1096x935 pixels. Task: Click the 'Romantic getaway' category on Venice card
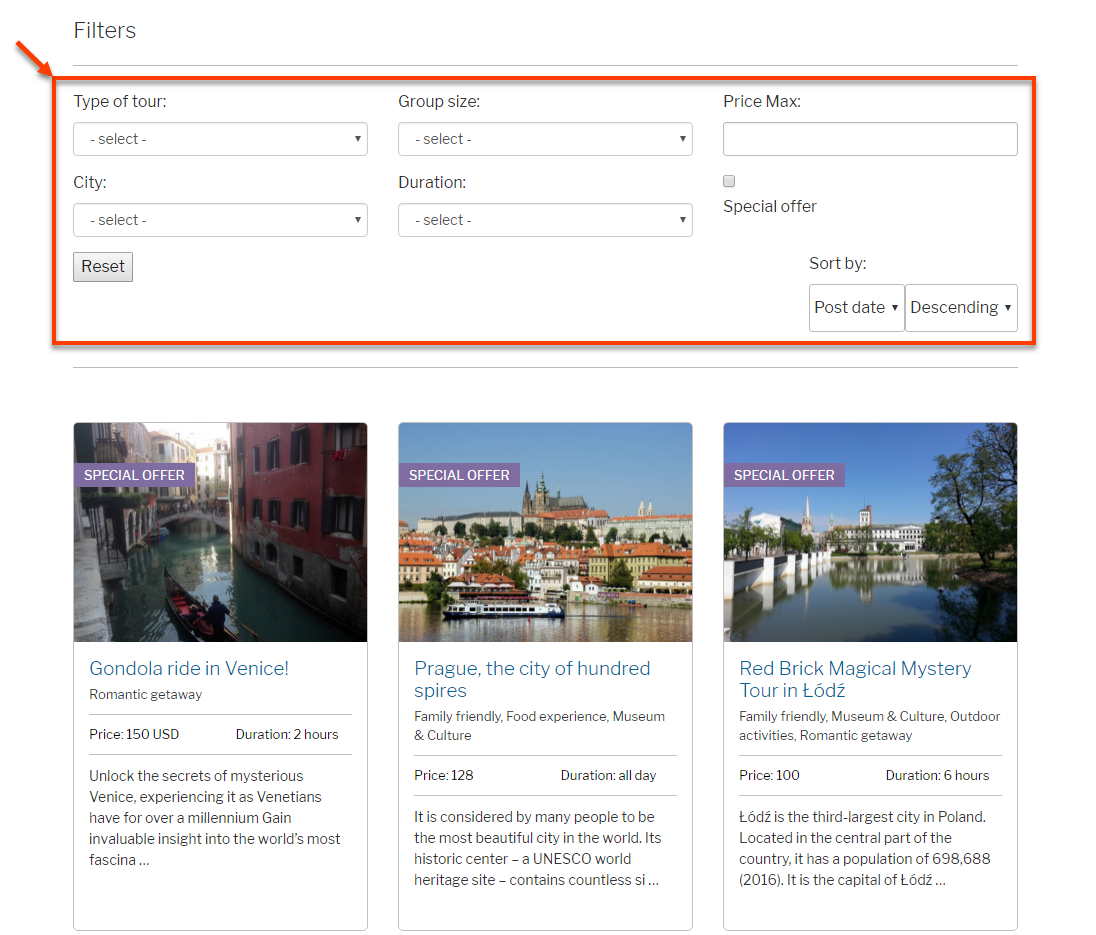pos(145,695)
